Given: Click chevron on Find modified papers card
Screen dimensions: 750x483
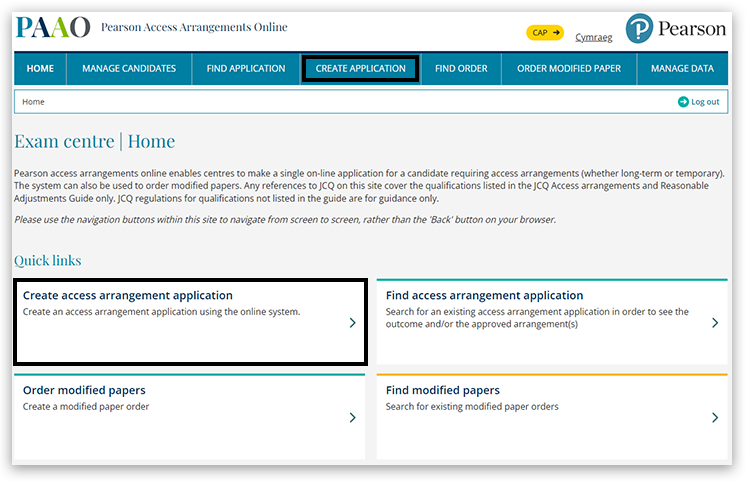Looking at the screenshot, I should [714, 418].
